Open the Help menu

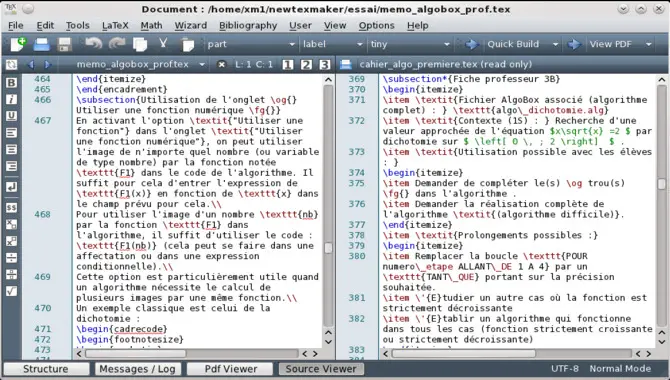coord(417,26)
